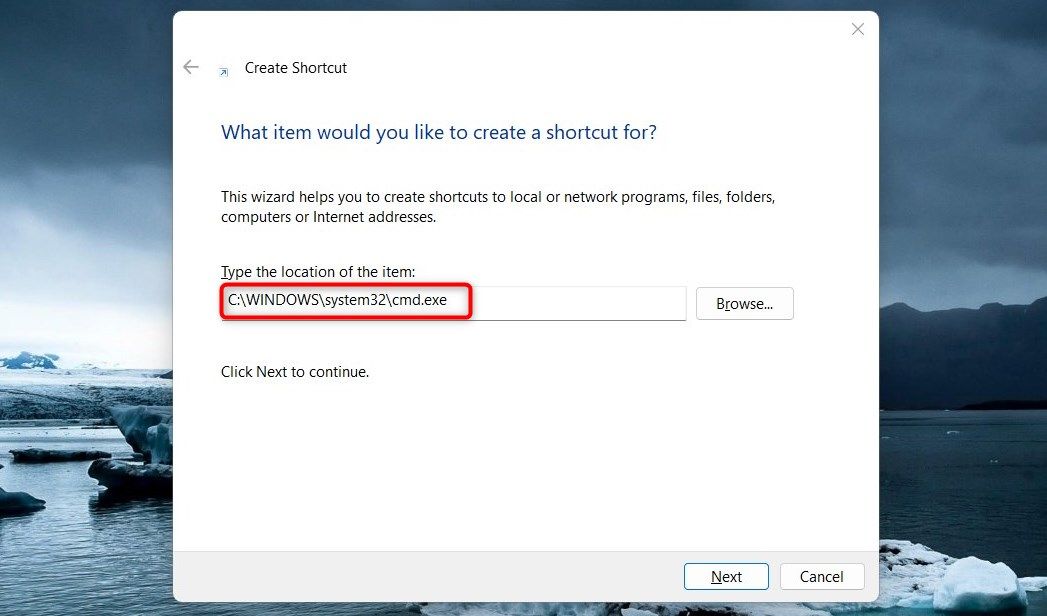Image resolution: width=1047 pixels, height=616 pixels.
Task: Click the 'Click Next to continue' text
Action: (294, 372)
